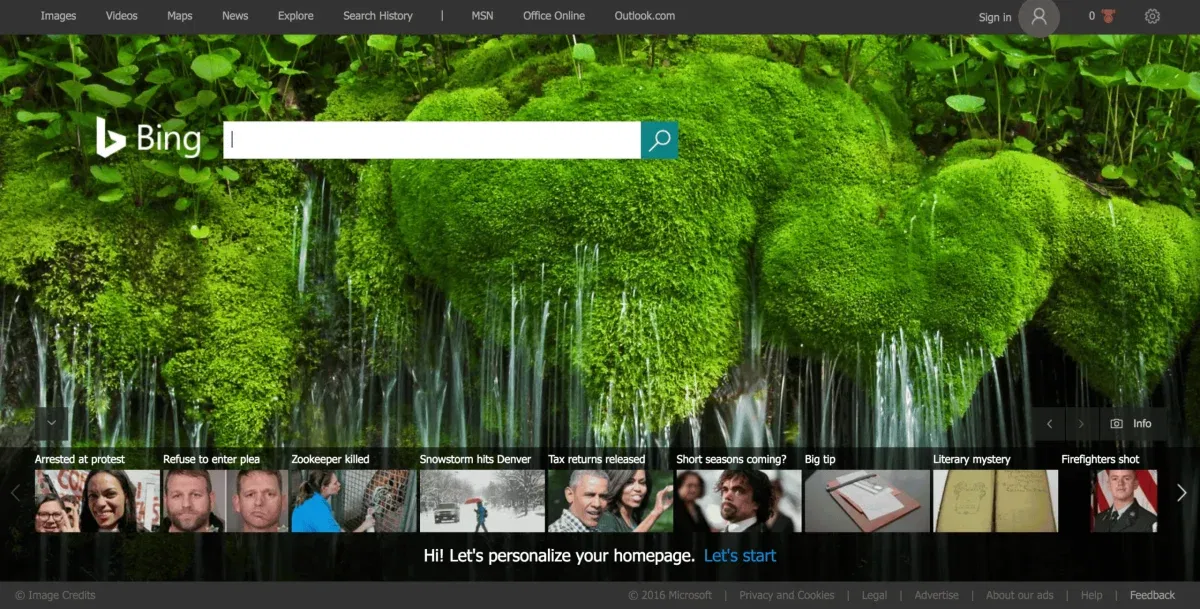Click the "Zookeeper killed" headline text

[x=330, y=459]
